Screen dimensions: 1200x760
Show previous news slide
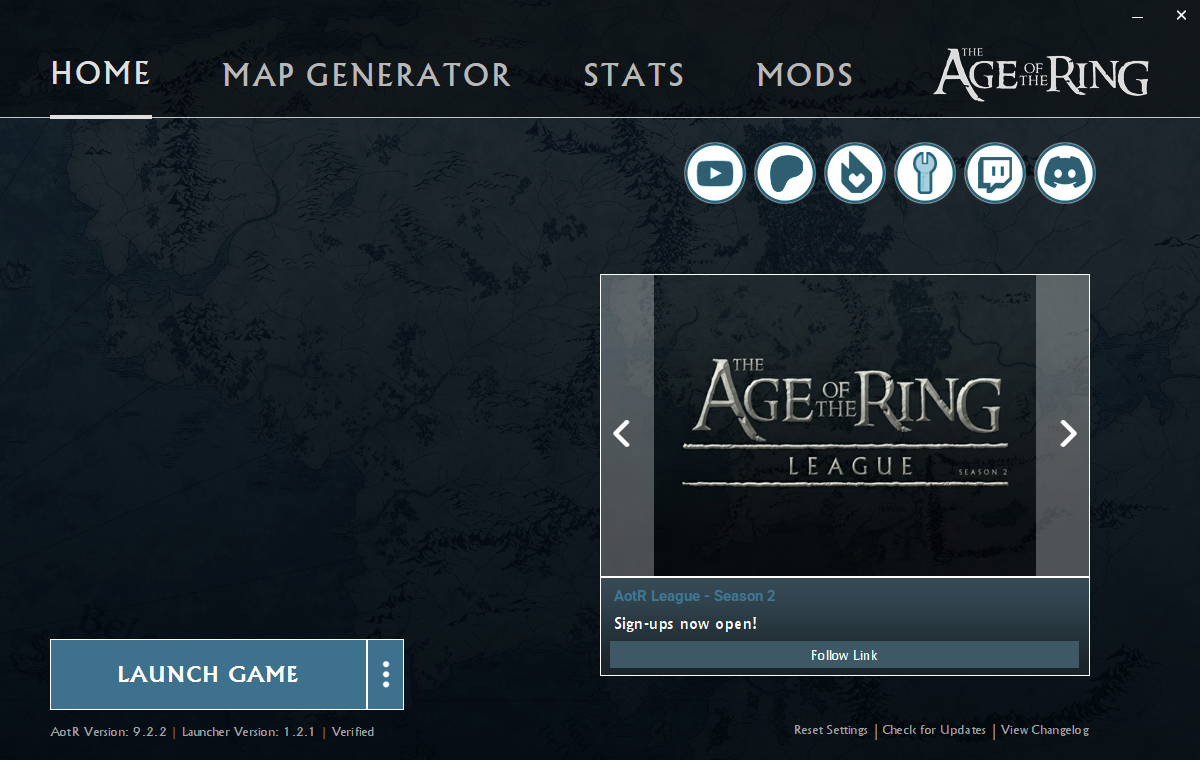(622, 433)
